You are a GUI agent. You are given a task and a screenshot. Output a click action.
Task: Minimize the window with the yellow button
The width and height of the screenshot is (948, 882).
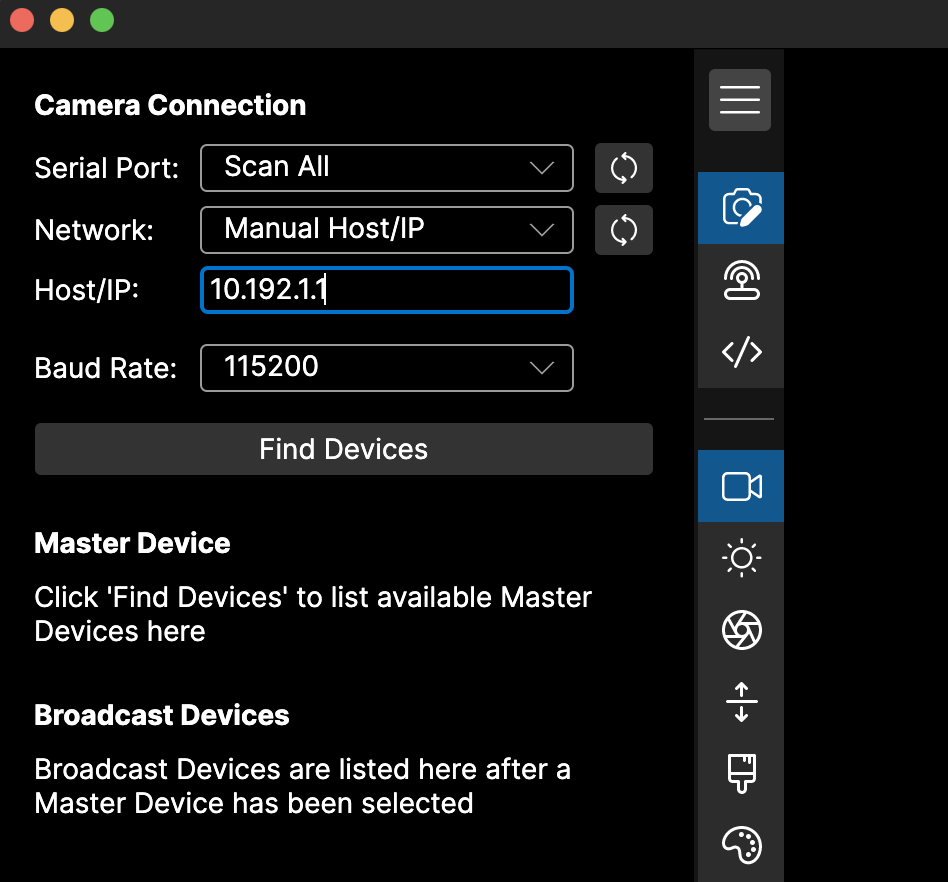pos(62,20)
